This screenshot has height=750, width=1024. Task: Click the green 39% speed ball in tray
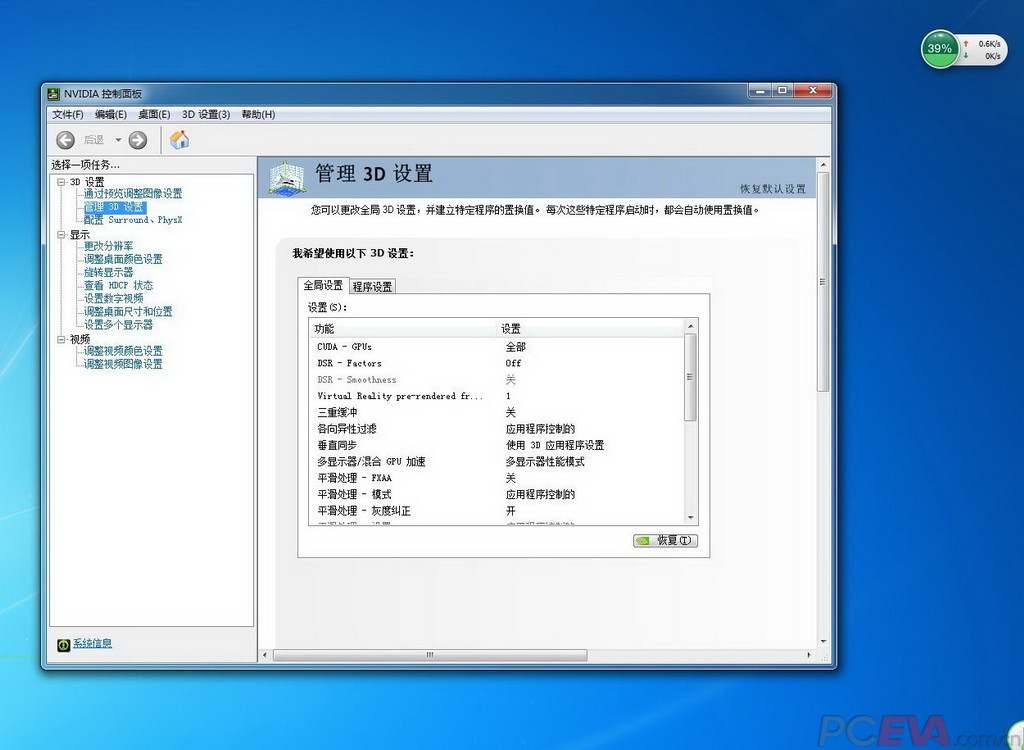pos(938,48)
